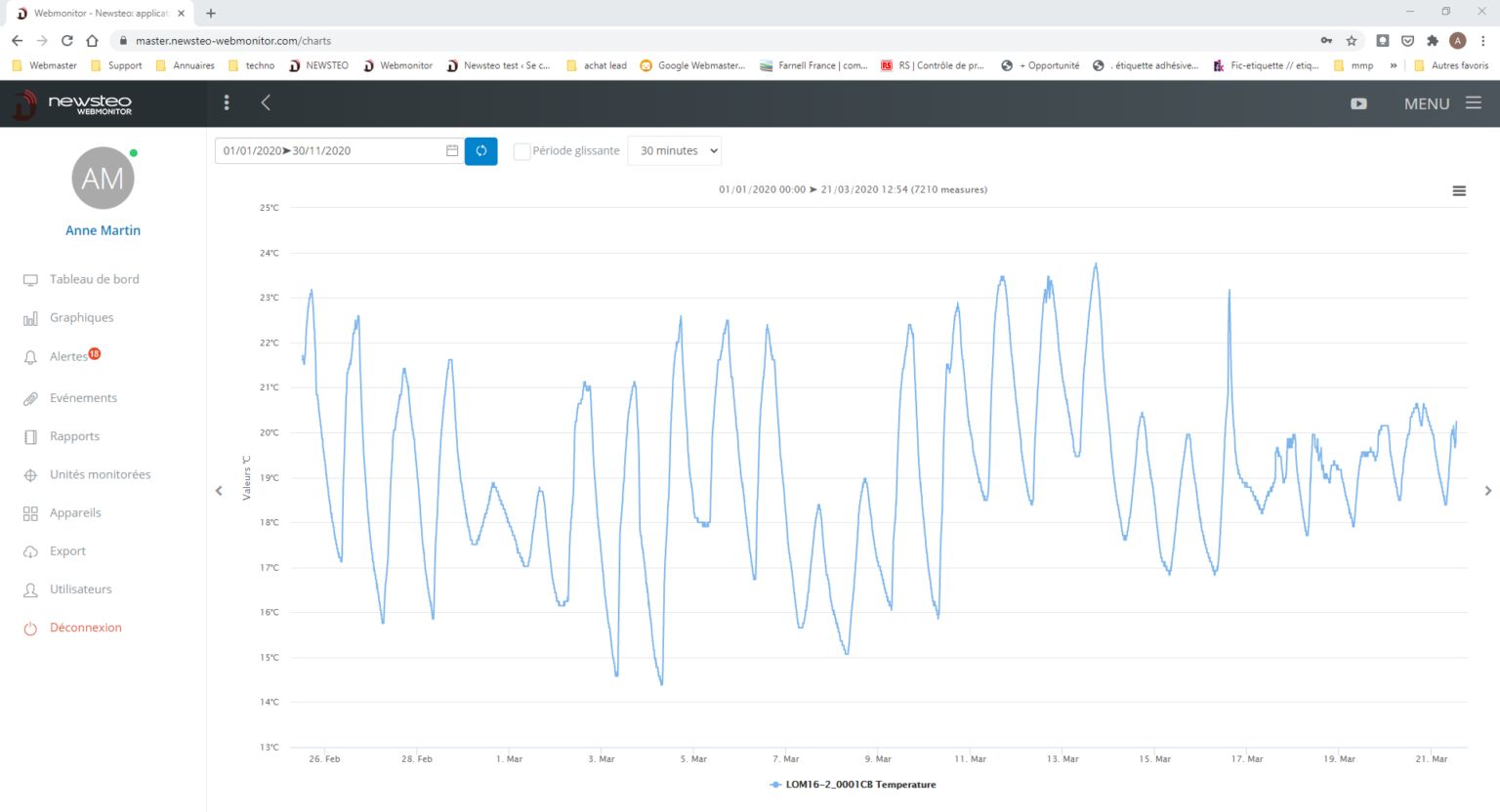Screen dimensions: 1500x812
Task: Open Utilisateurs page
Action: 81,589
